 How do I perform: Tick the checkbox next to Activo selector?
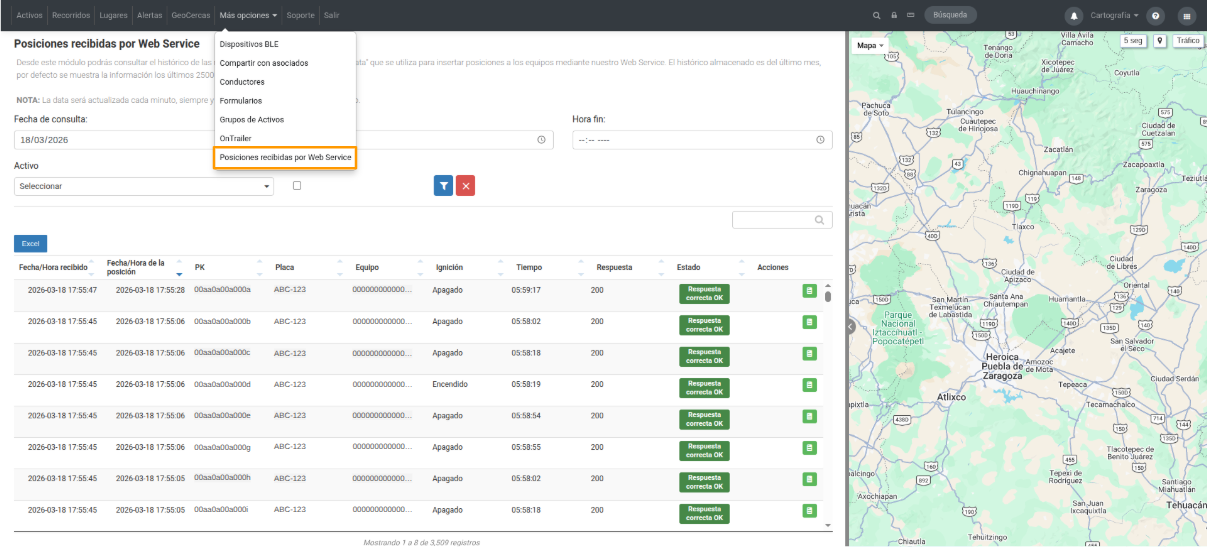click(297, 185)
